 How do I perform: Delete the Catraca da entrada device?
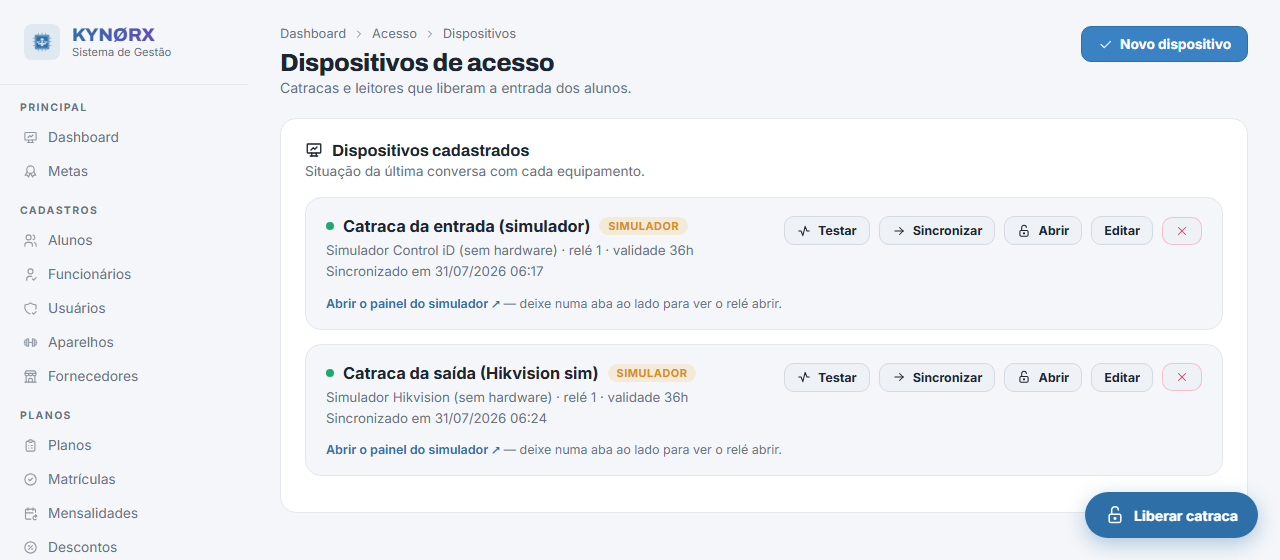coord(1182,230)
